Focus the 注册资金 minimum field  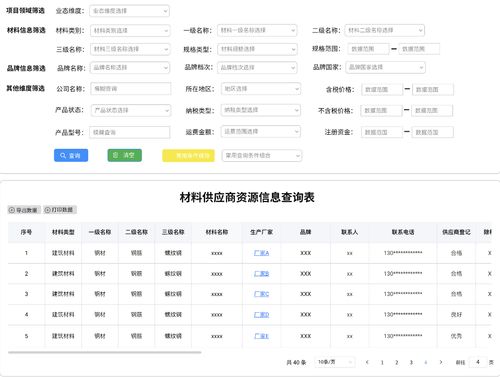click(382, 132)
